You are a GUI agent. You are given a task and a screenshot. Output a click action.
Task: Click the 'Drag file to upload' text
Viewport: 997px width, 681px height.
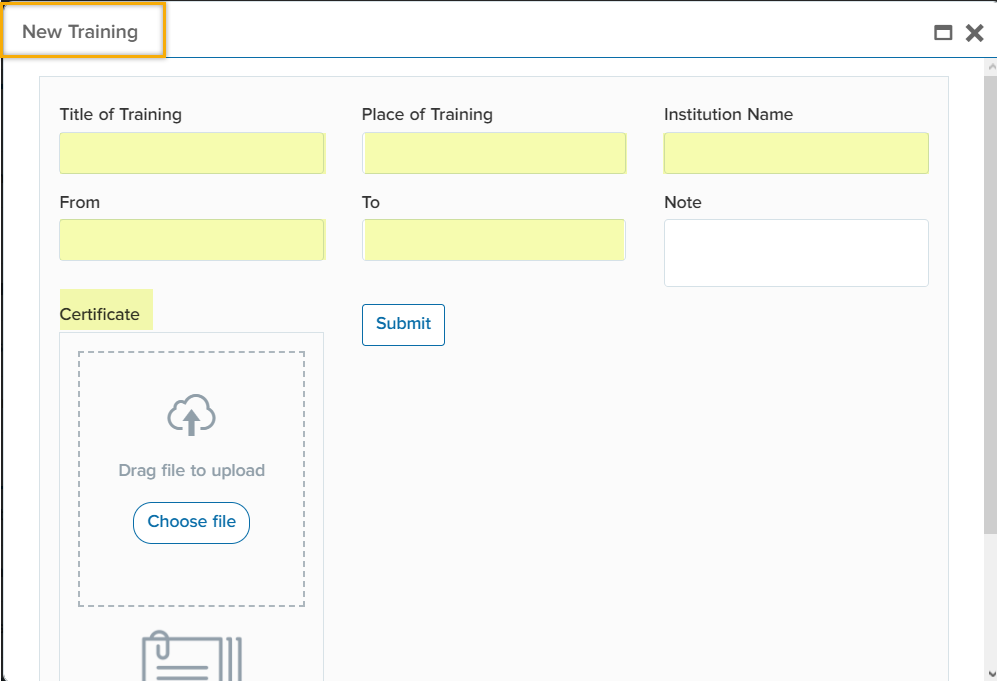(x=191, y=470)
